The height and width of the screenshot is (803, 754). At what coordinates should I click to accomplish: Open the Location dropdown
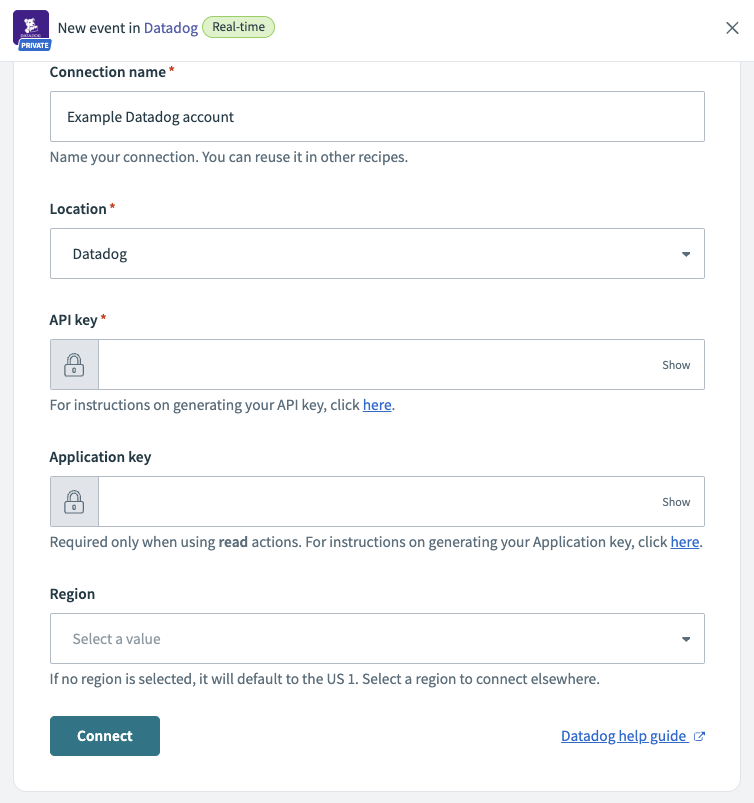[x=377, y=253]
